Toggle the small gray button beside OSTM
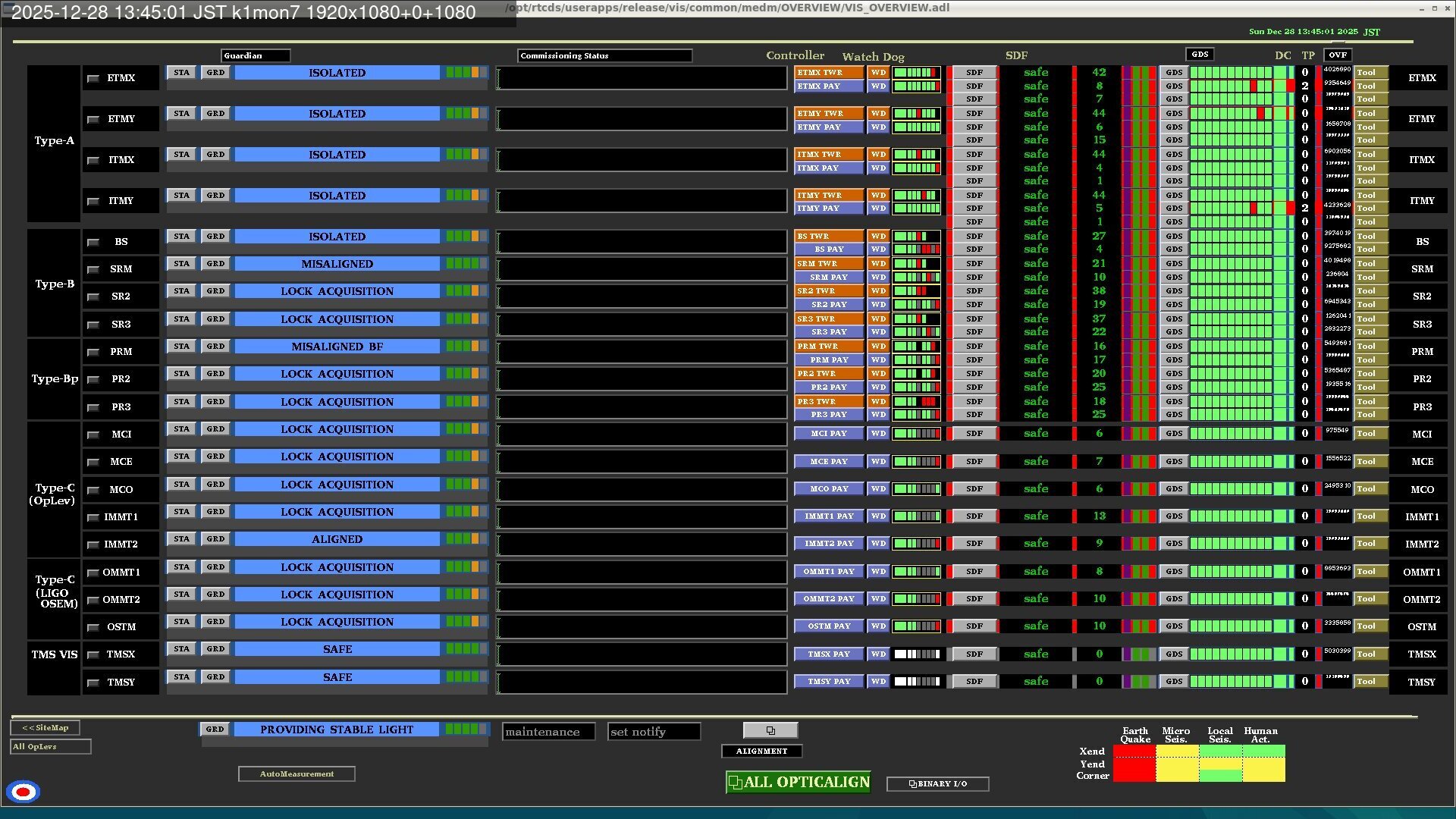The width and height of the screenshot is (1456, 819). (93, 627)
